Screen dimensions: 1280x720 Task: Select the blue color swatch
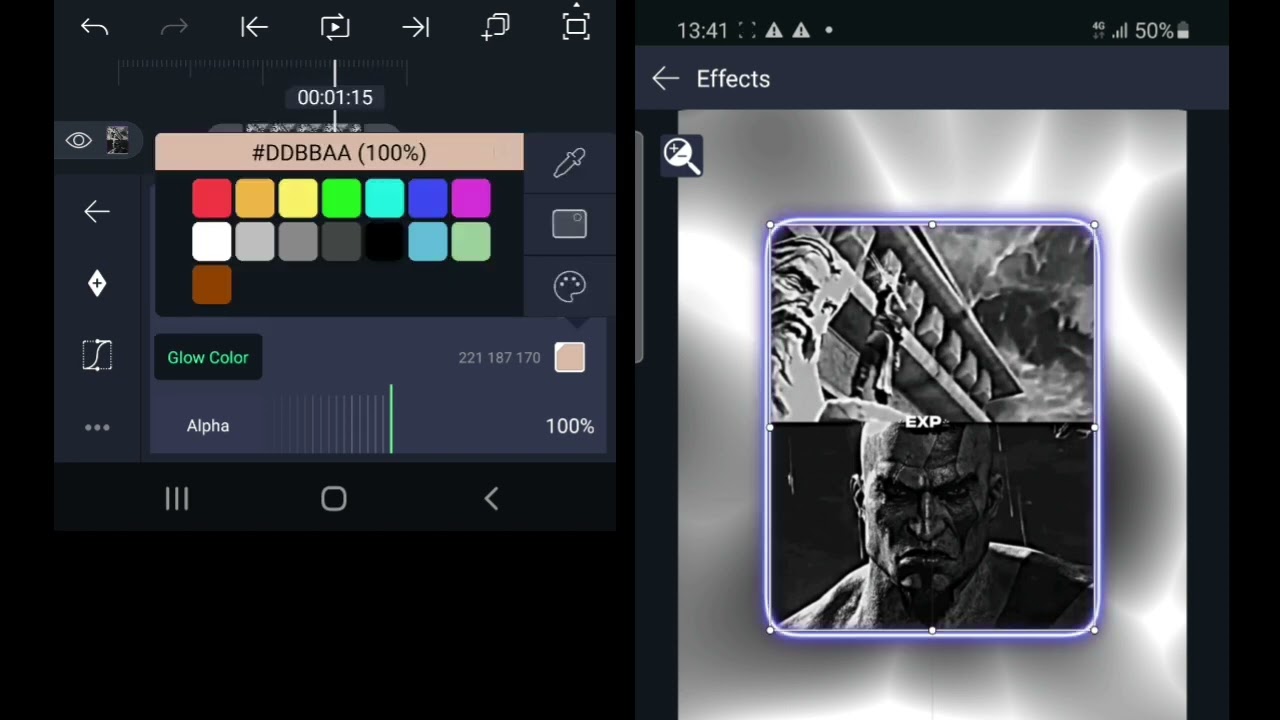coord(428,199)
